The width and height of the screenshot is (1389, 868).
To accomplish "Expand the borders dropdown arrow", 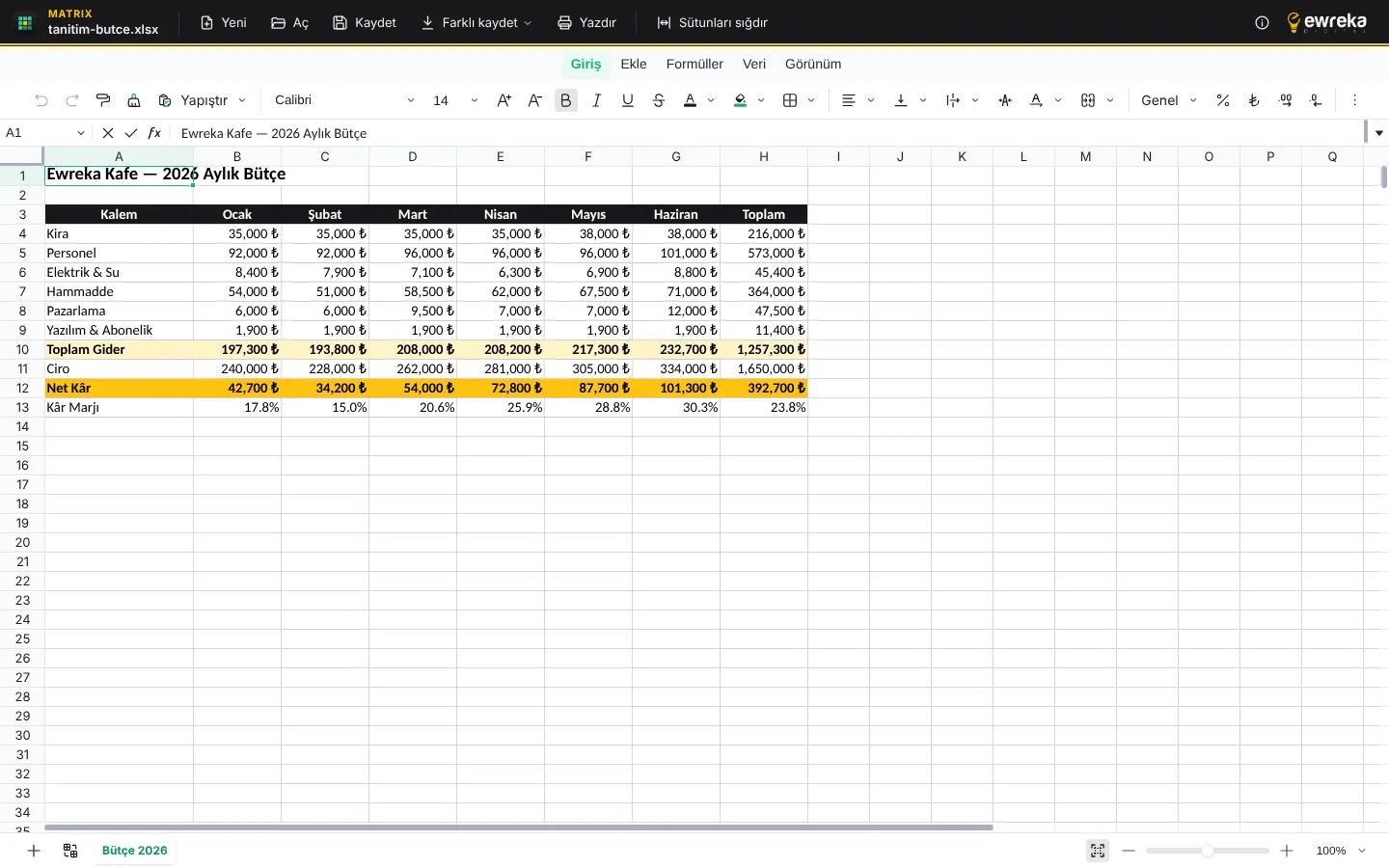I will [811, 100].
